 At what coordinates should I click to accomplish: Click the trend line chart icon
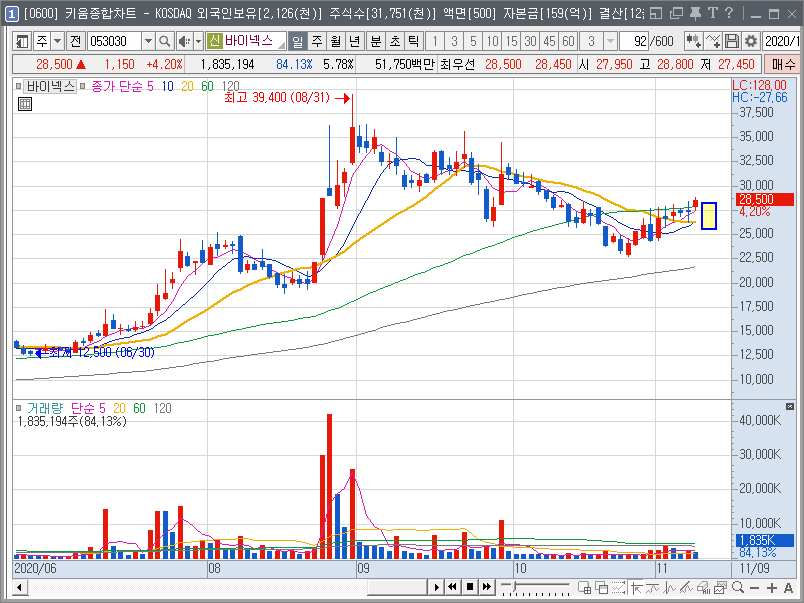tap(653, 587)
